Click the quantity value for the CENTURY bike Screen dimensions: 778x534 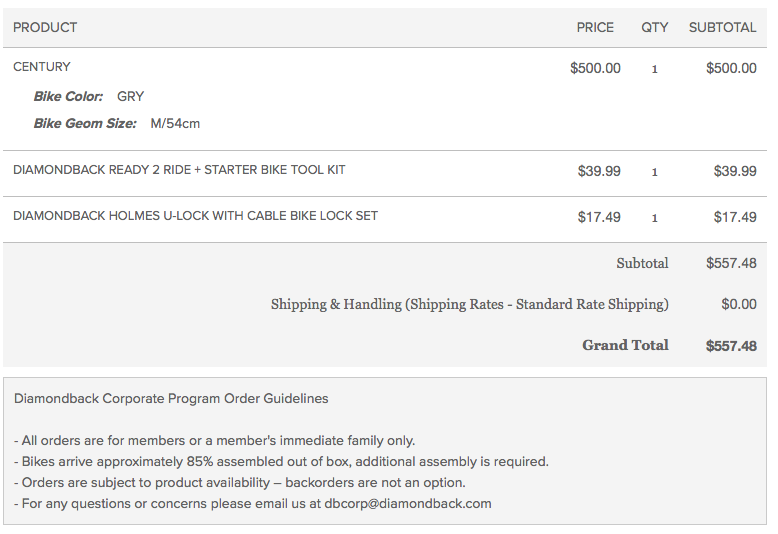(655, 69)
